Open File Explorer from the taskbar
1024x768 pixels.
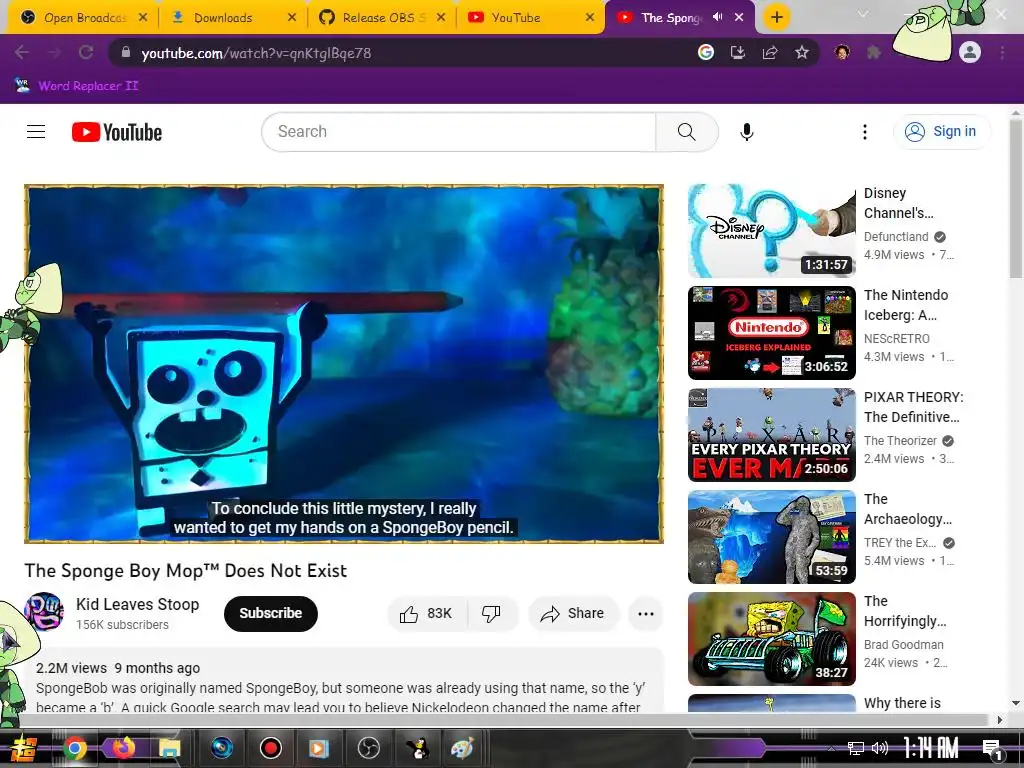[169, 747]
